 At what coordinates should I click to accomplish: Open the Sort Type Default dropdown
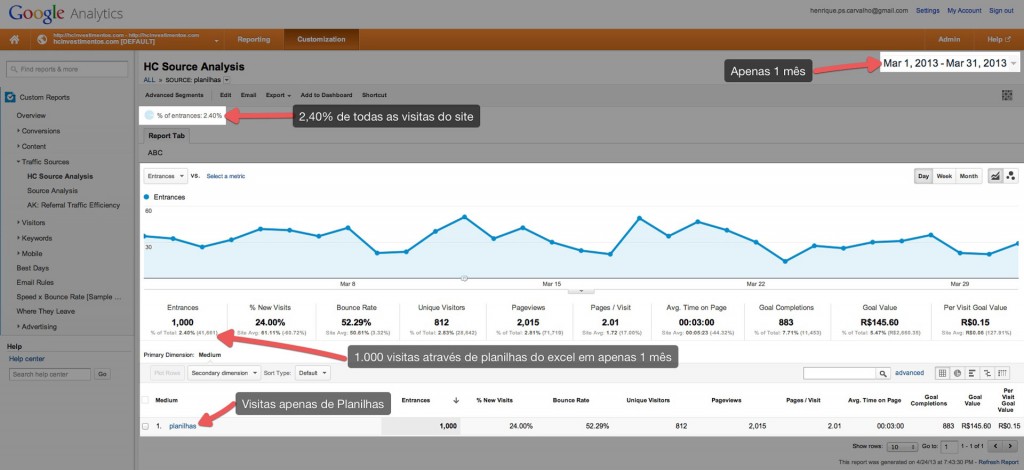pos(314,373)
